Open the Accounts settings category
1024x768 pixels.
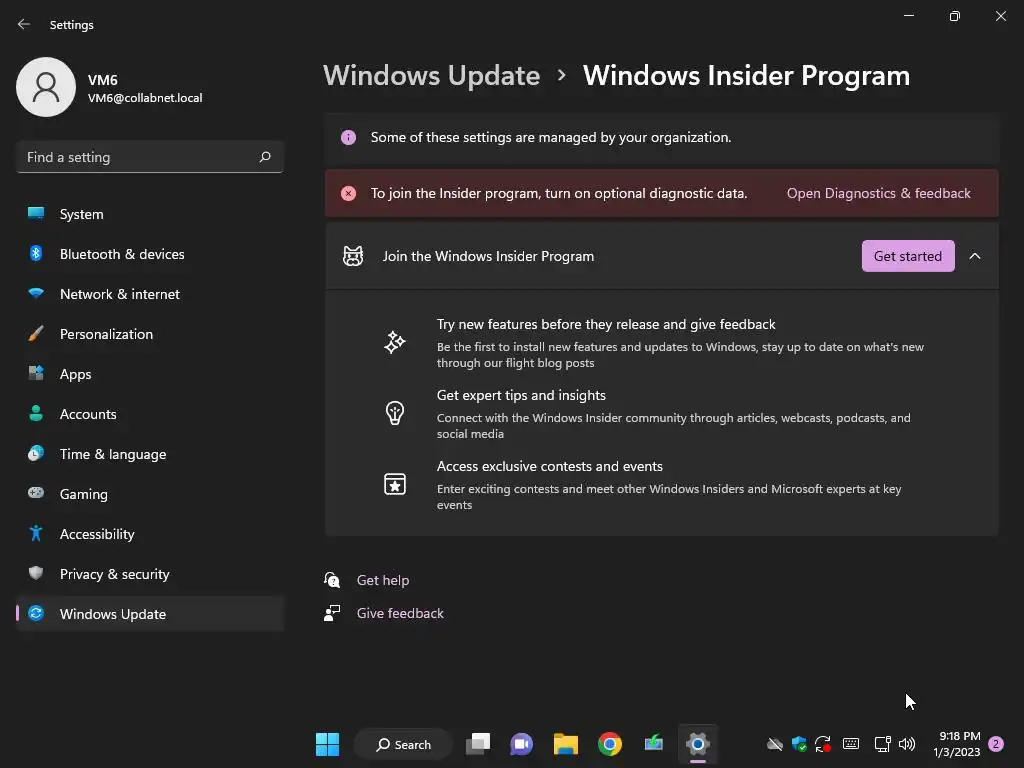click(x=150, y=414)
